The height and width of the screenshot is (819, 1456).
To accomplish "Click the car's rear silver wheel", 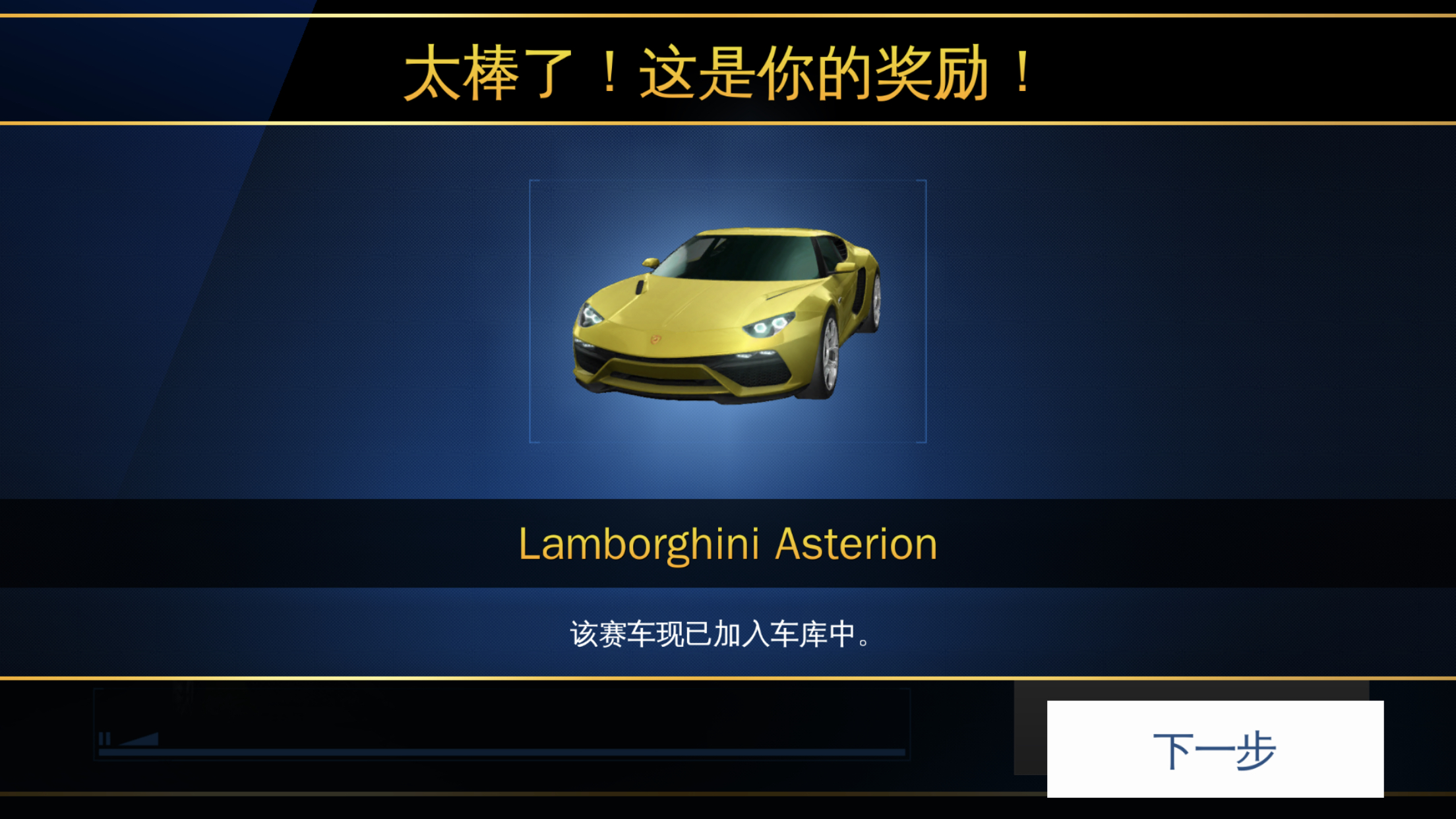I will coord(875,301).
